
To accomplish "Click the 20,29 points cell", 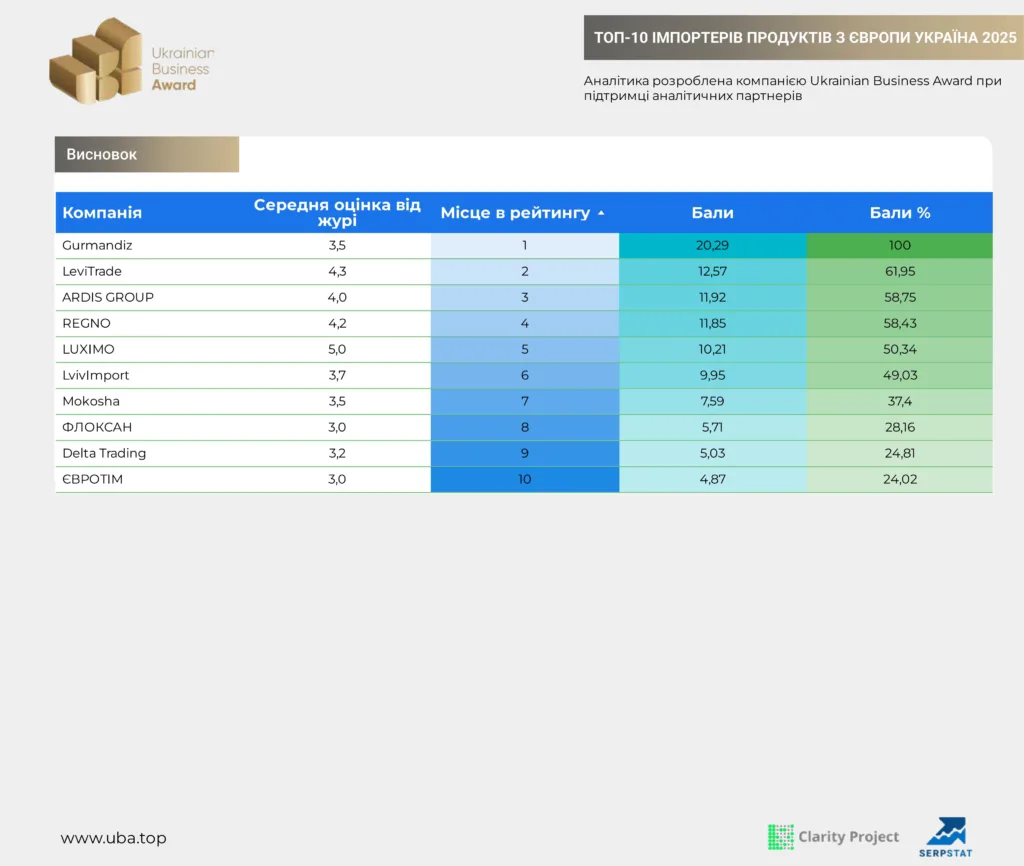I will (712, 246).
